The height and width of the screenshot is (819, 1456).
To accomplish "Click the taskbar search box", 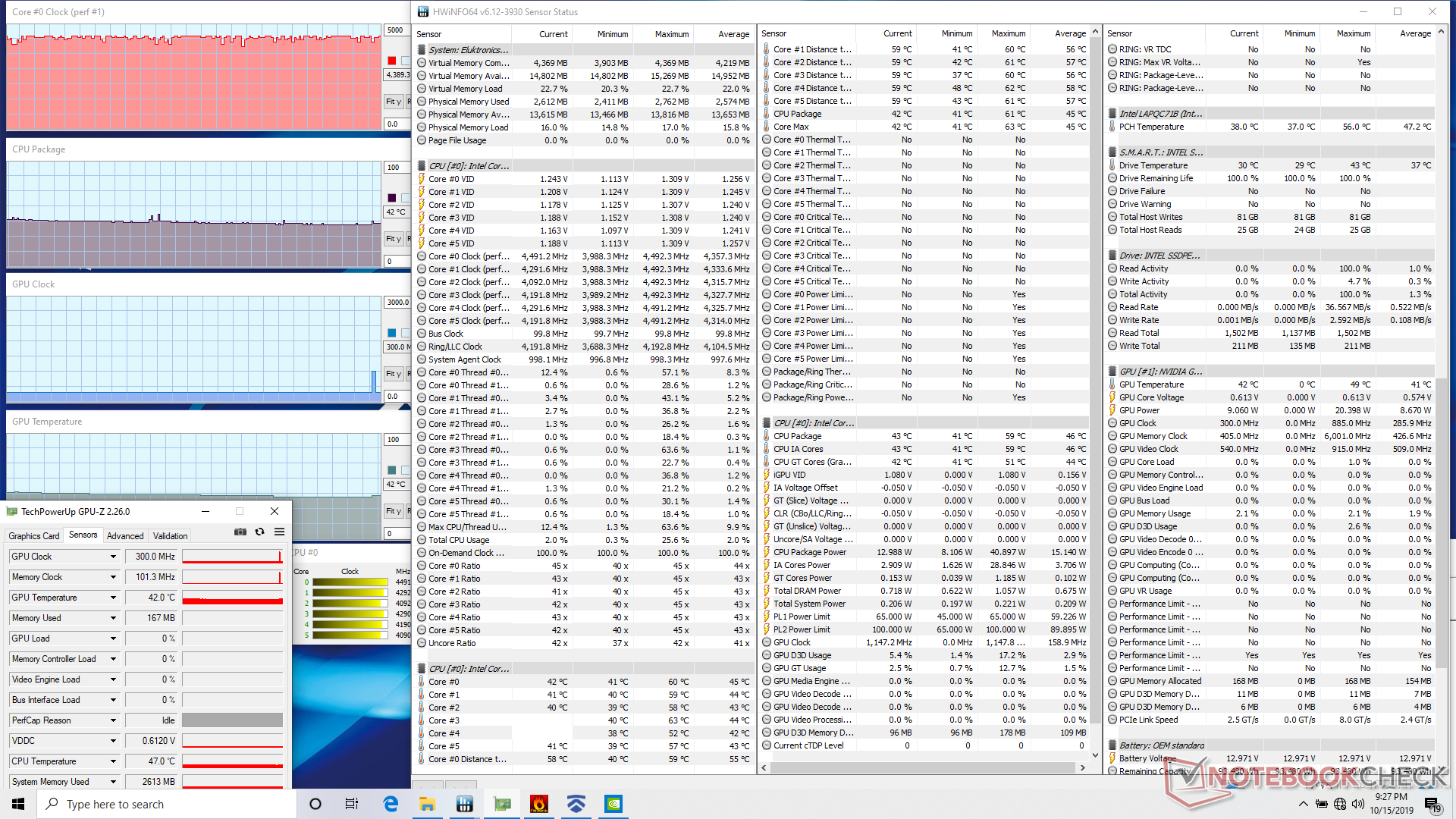I will [167, 804].
